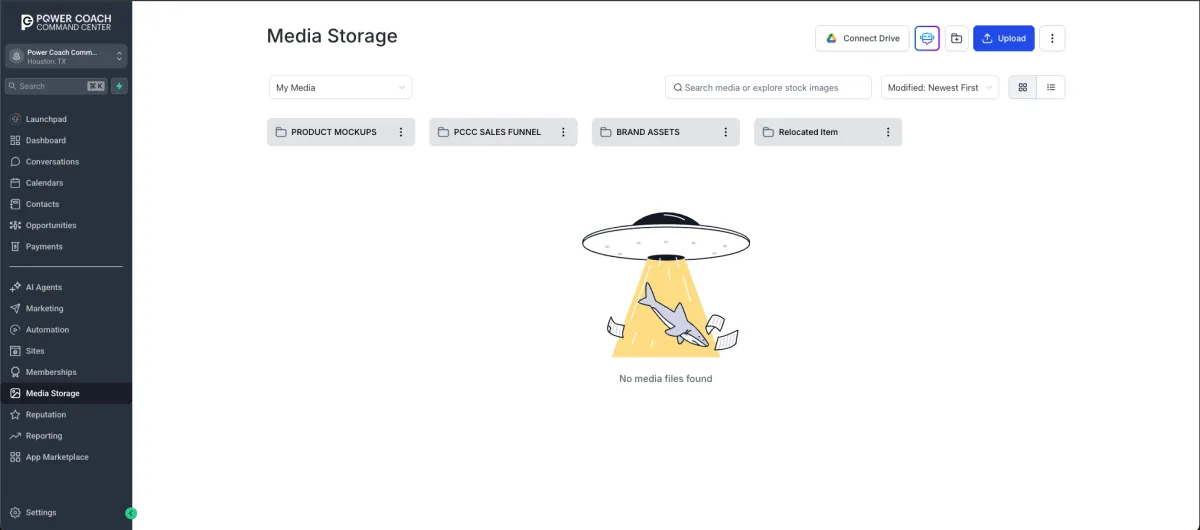Open Modified: Newest First sort dropdown
Screen dimensions: 1200x530
(x=940, y=87)
